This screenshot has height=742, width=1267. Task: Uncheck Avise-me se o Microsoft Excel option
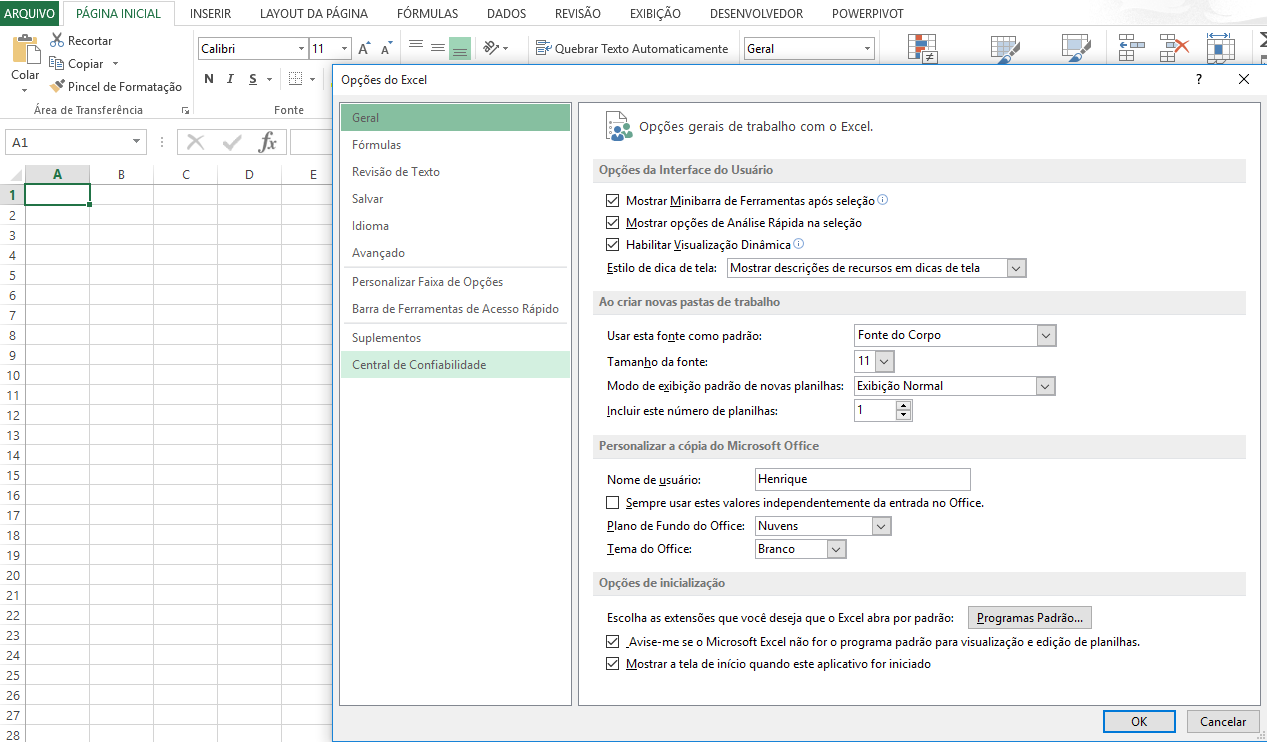pyautogui.click(x=613, y=642)
